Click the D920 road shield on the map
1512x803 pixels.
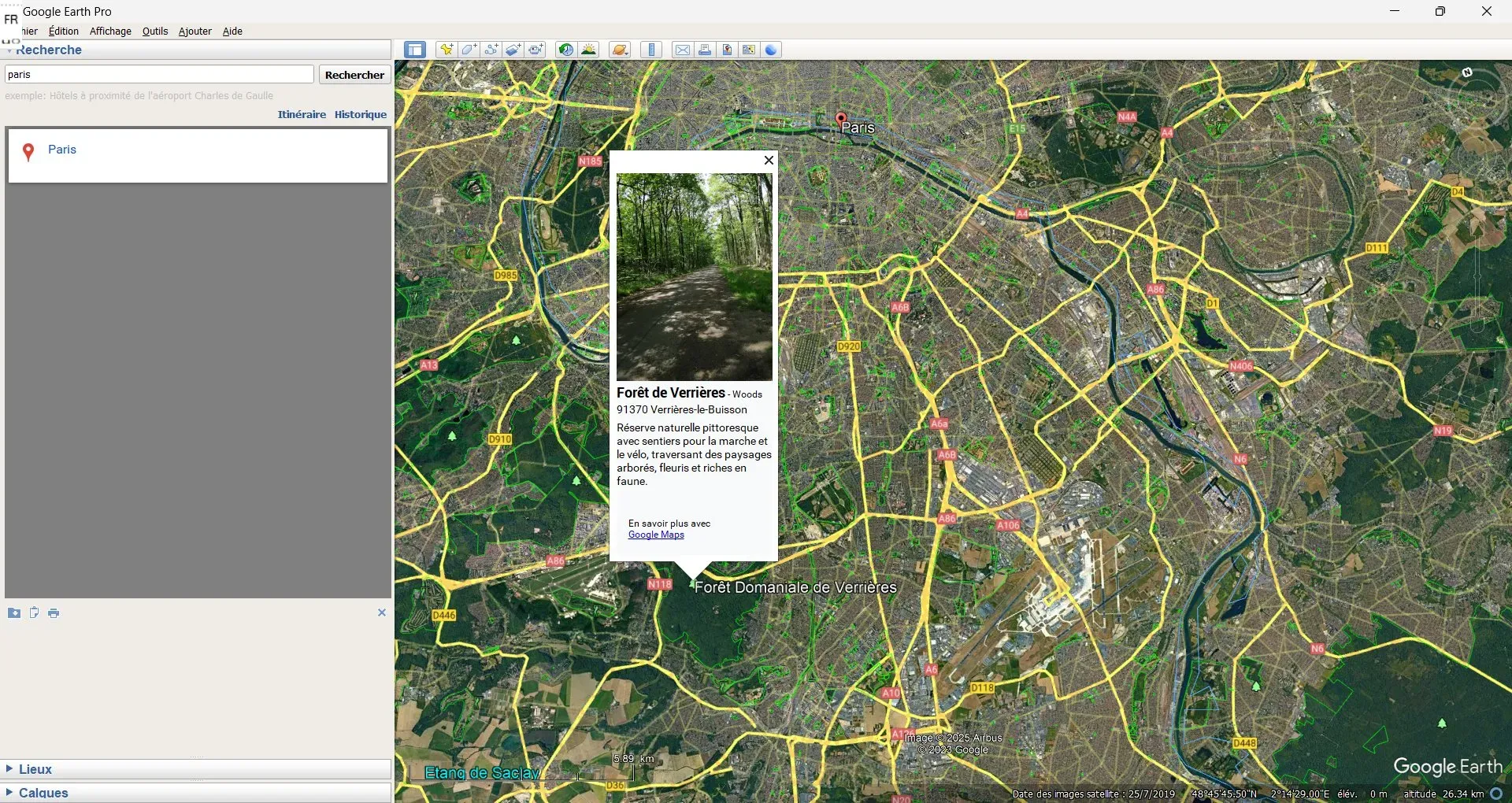pos(849,346)
